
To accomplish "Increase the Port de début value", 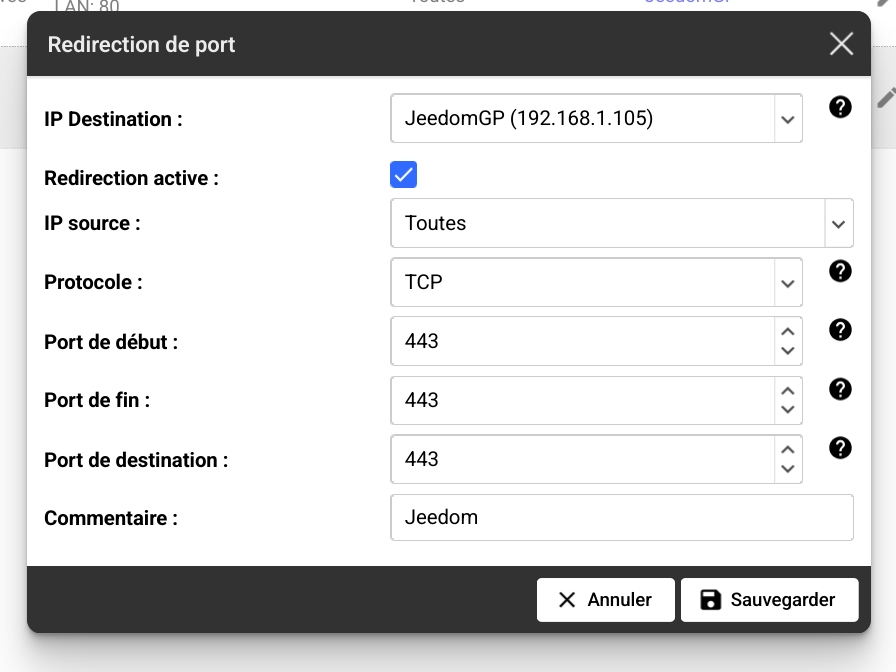I will (788, 331).
